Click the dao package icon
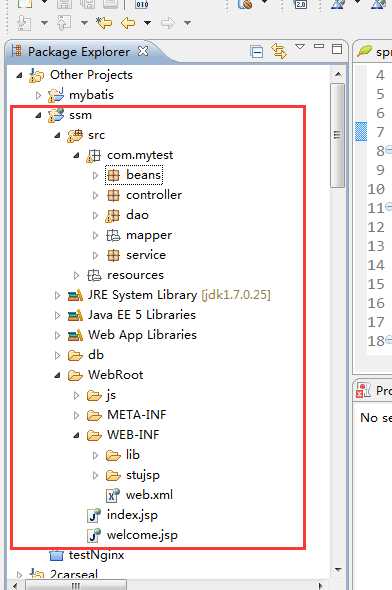The image size is (392, 590). coord(112,215)
